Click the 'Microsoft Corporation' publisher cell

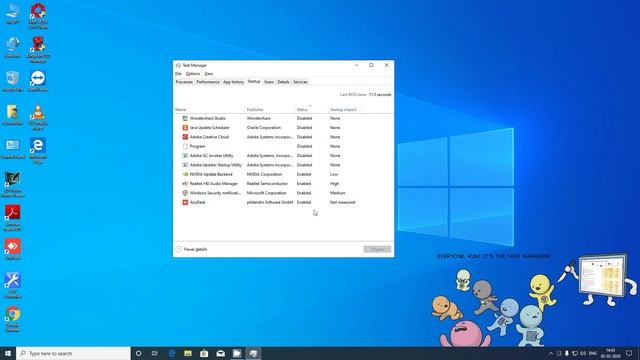[x=266, y=193]
